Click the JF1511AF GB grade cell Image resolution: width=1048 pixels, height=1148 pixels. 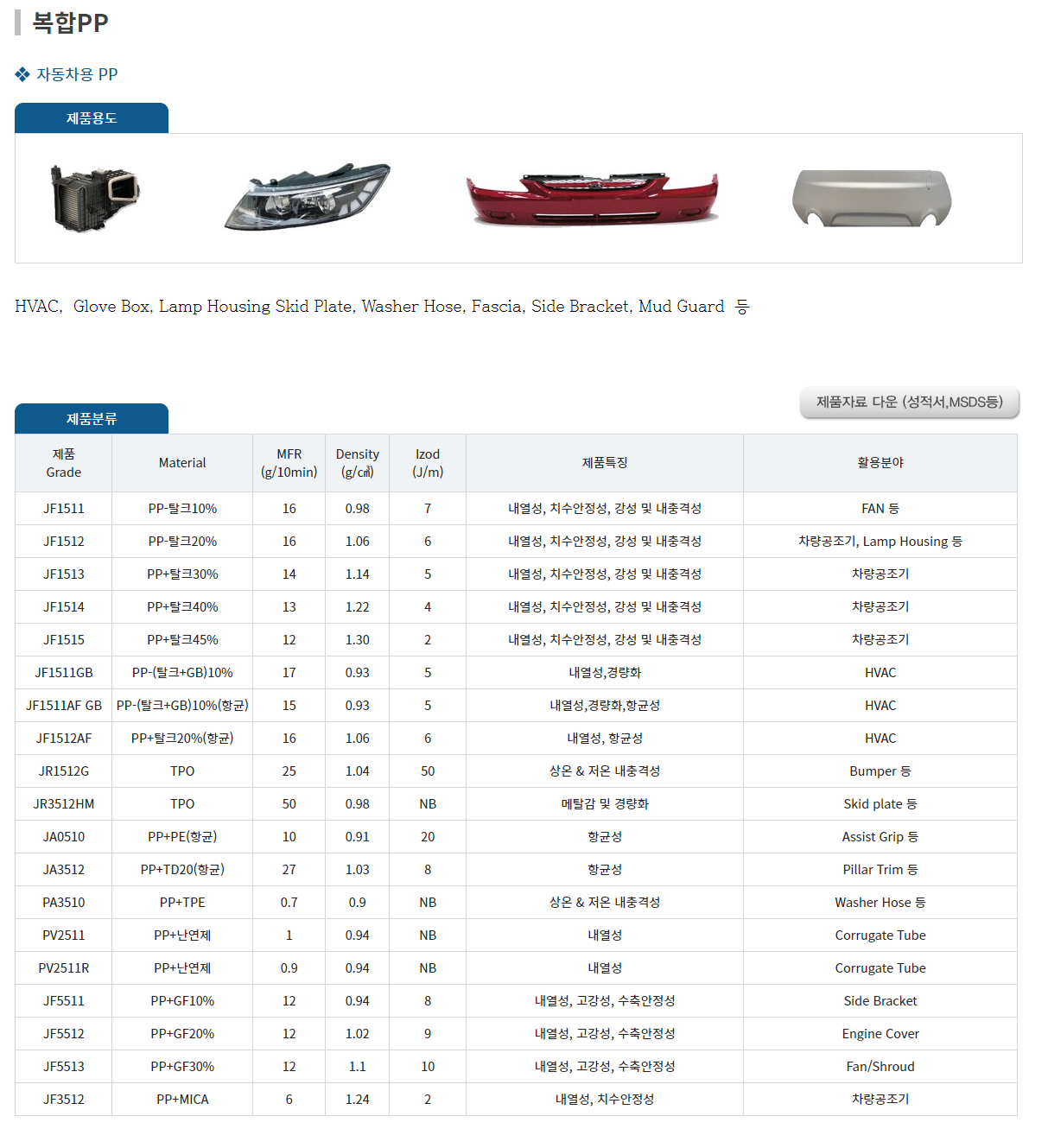[64, 706]
